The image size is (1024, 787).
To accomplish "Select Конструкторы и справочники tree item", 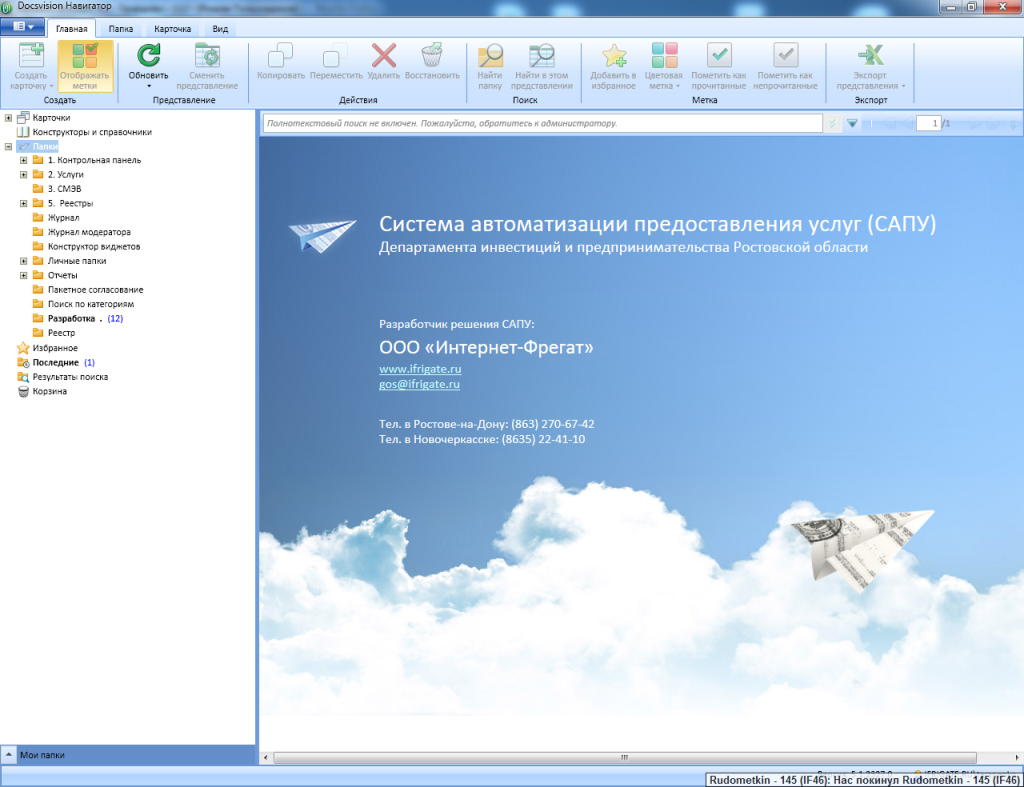I will pyautogui.click(x=92, y=132).
